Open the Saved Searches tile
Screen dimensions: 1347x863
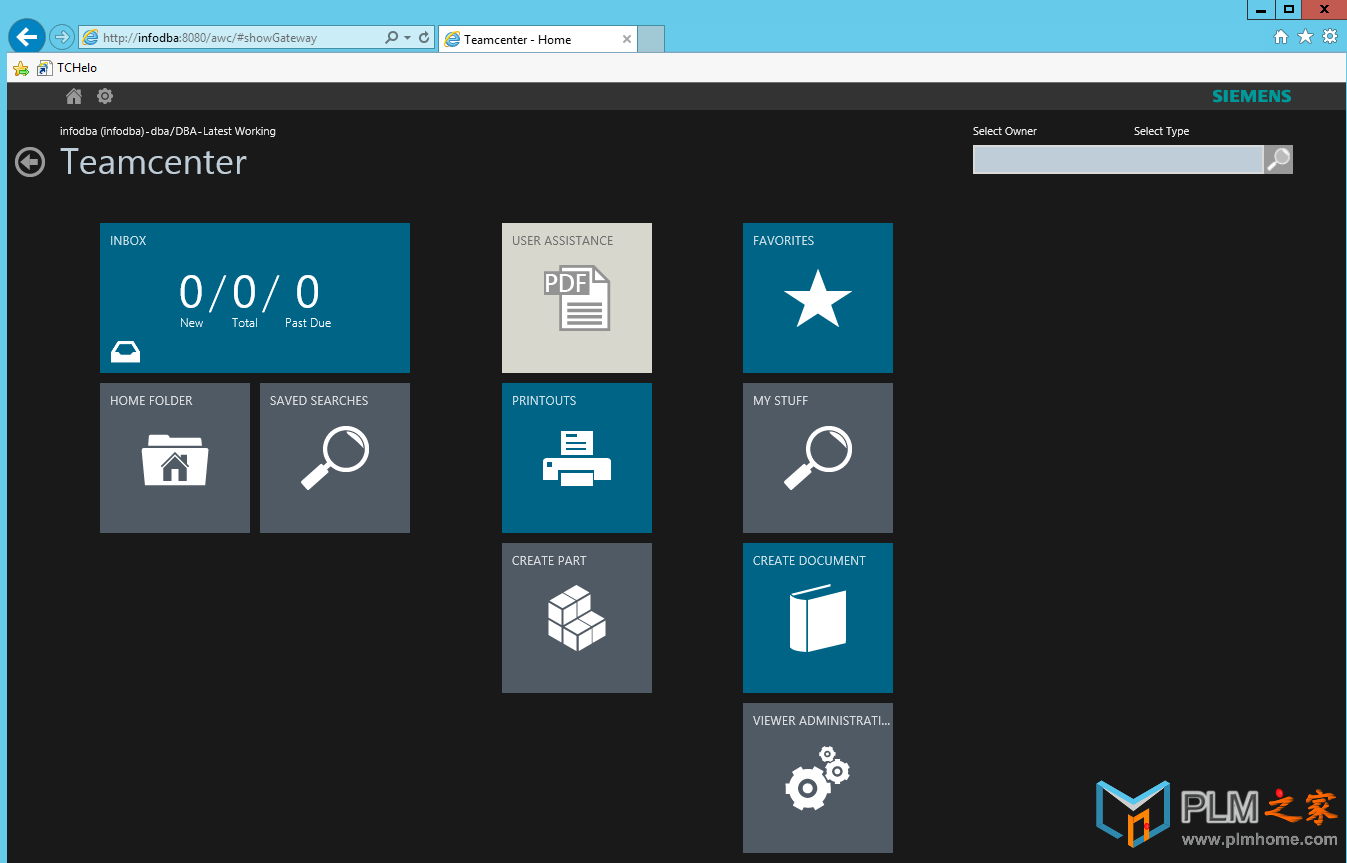(x=335, y=458)
